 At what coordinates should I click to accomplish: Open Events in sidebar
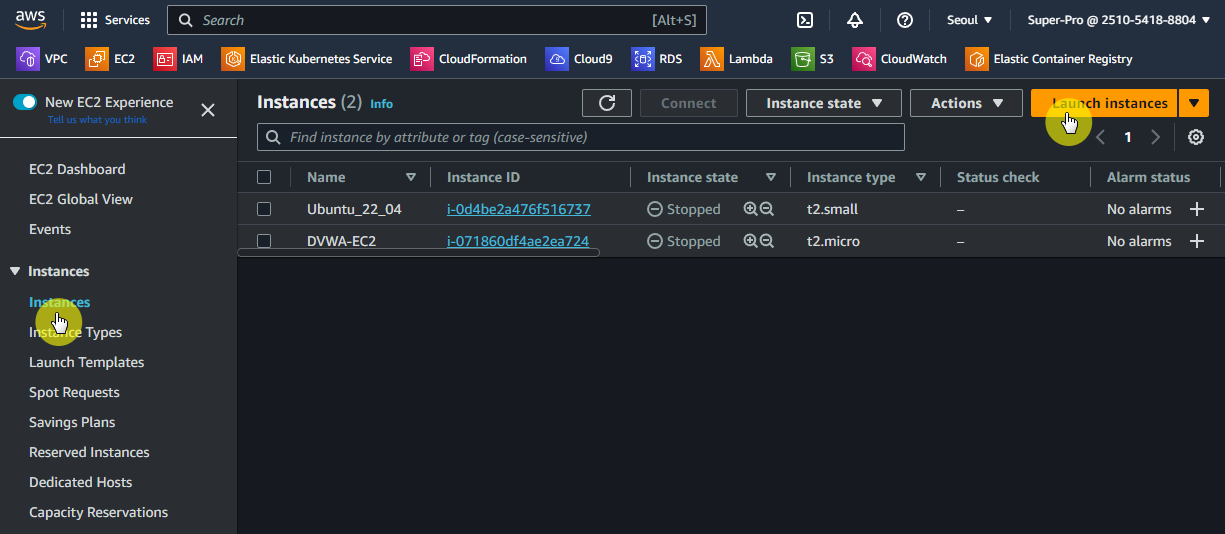(50, 229)
